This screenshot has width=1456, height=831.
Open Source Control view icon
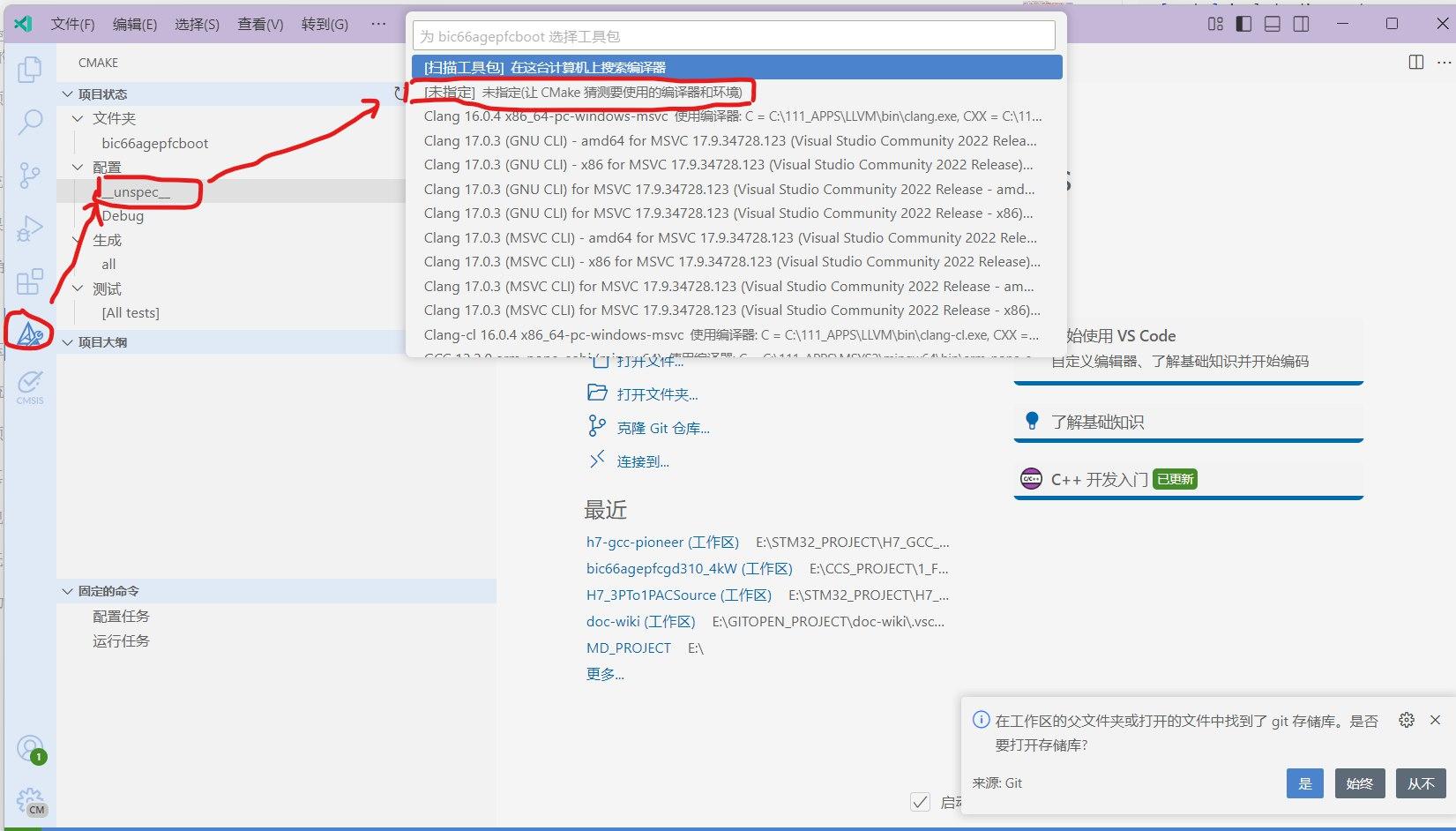30,176
